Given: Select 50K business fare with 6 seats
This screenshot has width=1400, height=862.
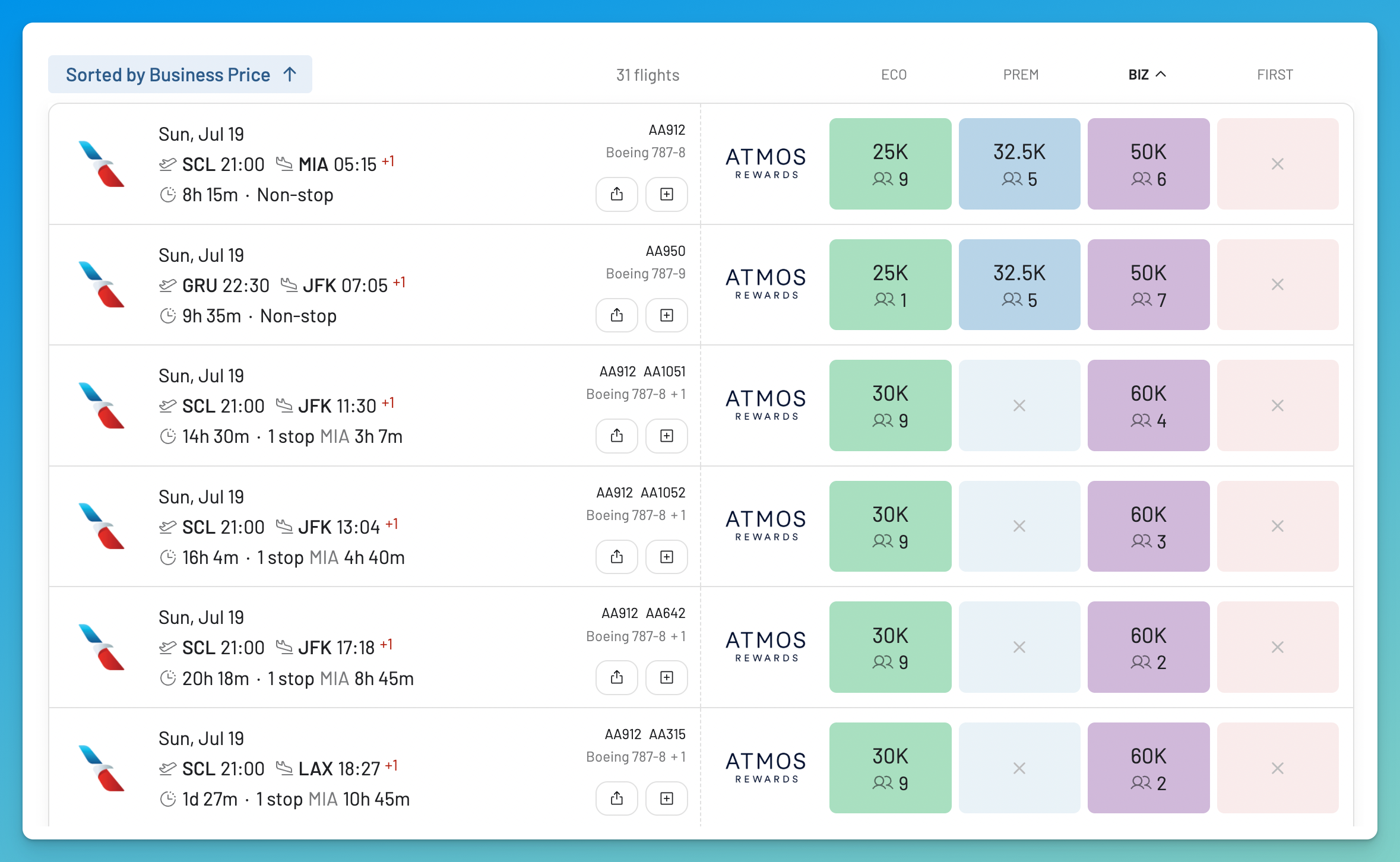Looking at the screenshot, I should pos(1148,164).
